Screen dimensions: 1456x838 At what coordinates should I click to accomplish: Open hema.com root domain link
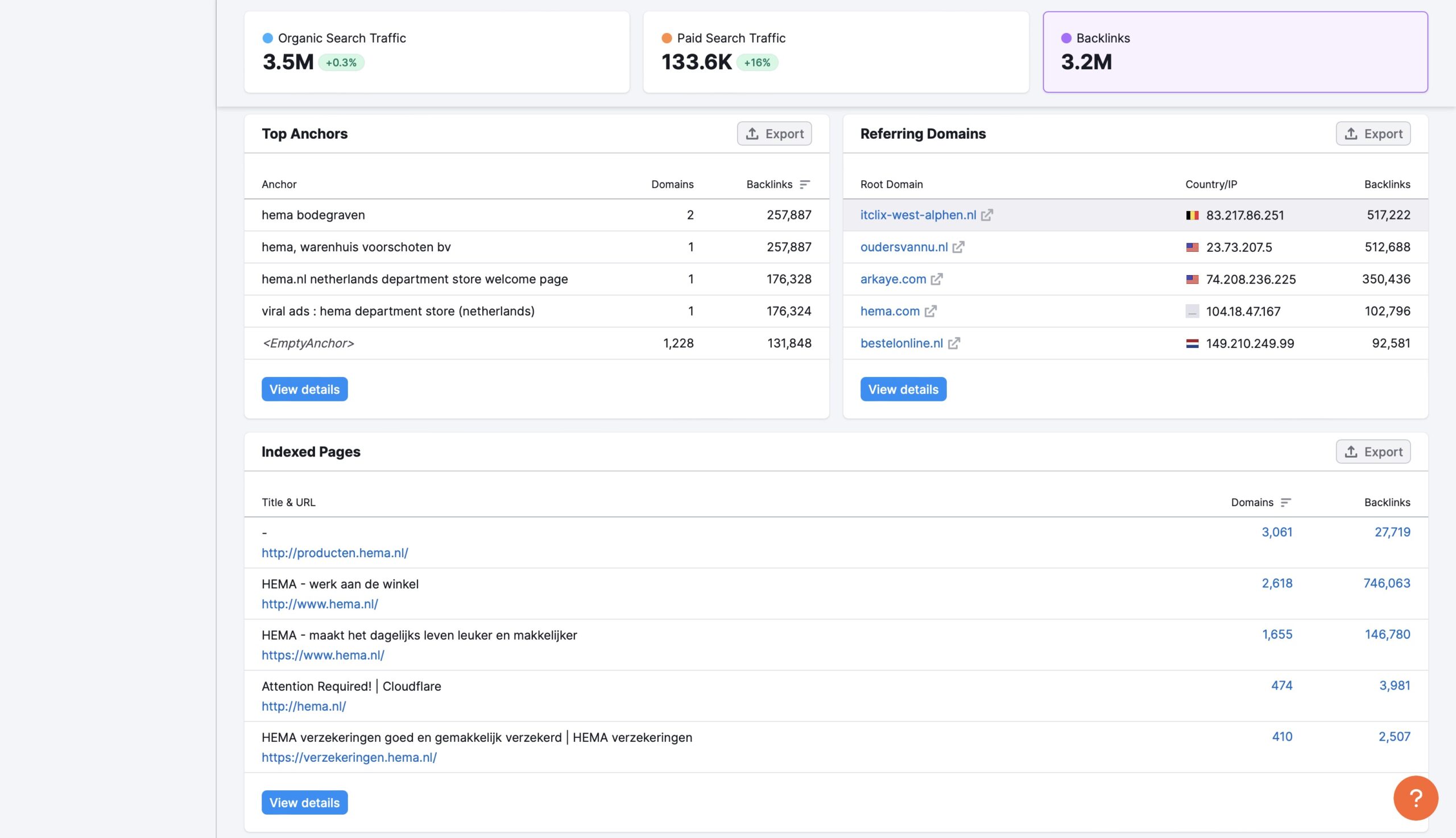pyautogui.click(x=890, y=312)
